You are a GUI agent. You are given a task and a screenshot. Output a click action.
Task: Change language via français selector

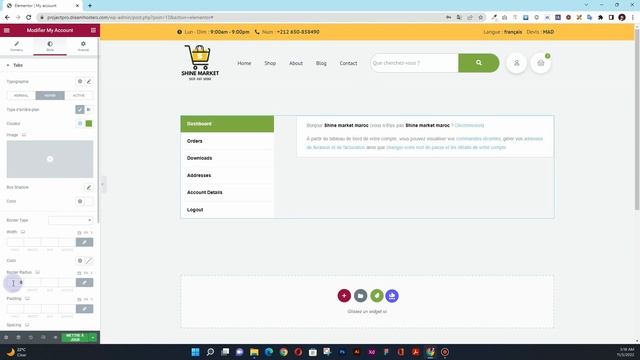[x=513, y=32]
